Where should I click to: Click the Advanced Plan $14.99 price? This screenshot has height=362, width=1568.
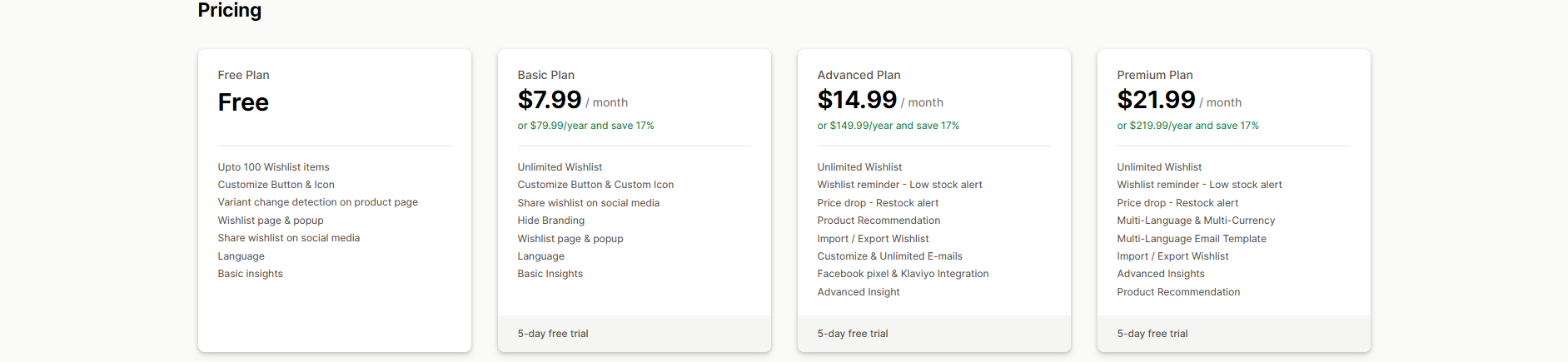click(x=857, y=100)
